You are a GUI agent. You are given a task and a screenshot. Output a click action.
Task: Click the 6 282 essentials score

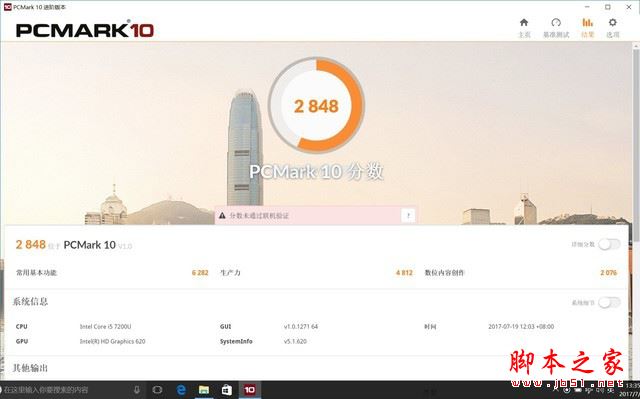click(x=200, y=273)
